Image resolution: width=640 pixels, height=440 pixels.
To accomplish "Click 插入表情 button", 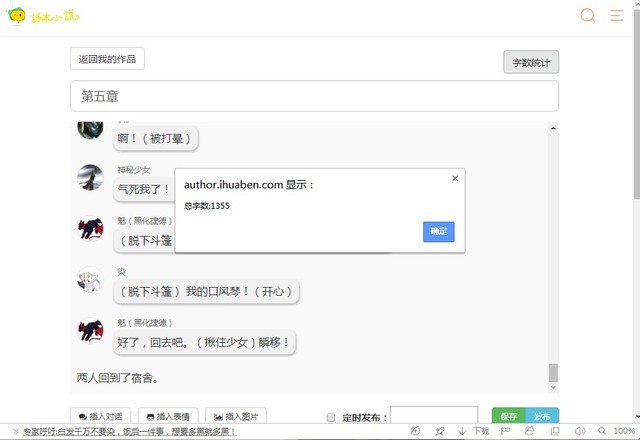I will (x=166, y=416).
